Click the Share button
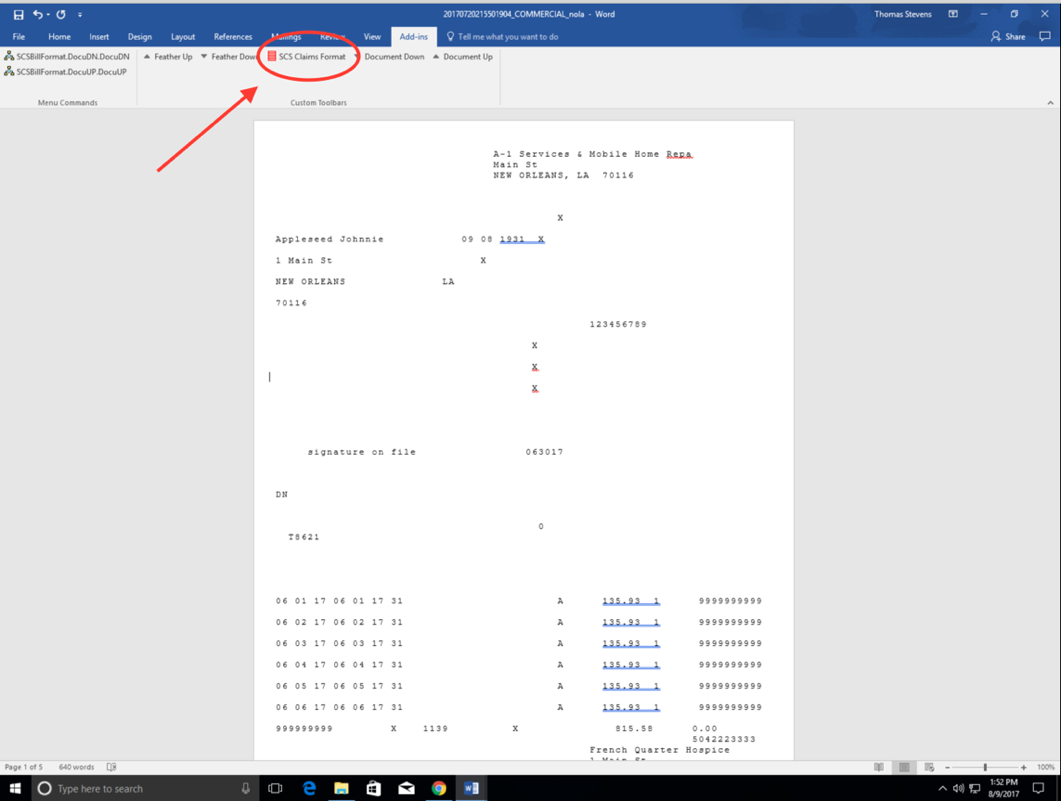Screen dimensions: 1061x801 [1008, 37]
